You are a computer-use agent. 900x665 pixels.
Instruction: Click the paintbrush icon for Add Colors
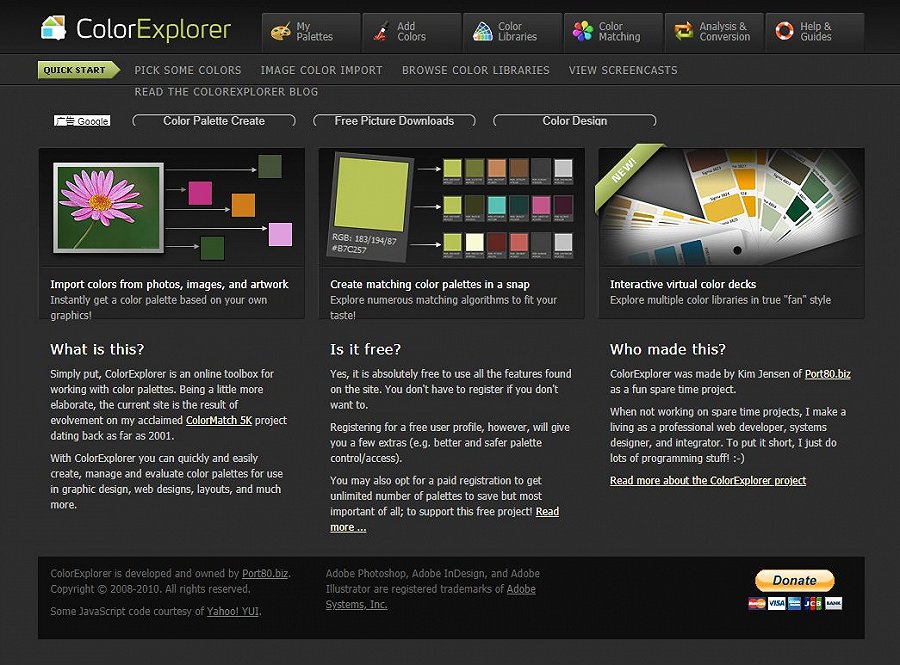click(381, 32)
